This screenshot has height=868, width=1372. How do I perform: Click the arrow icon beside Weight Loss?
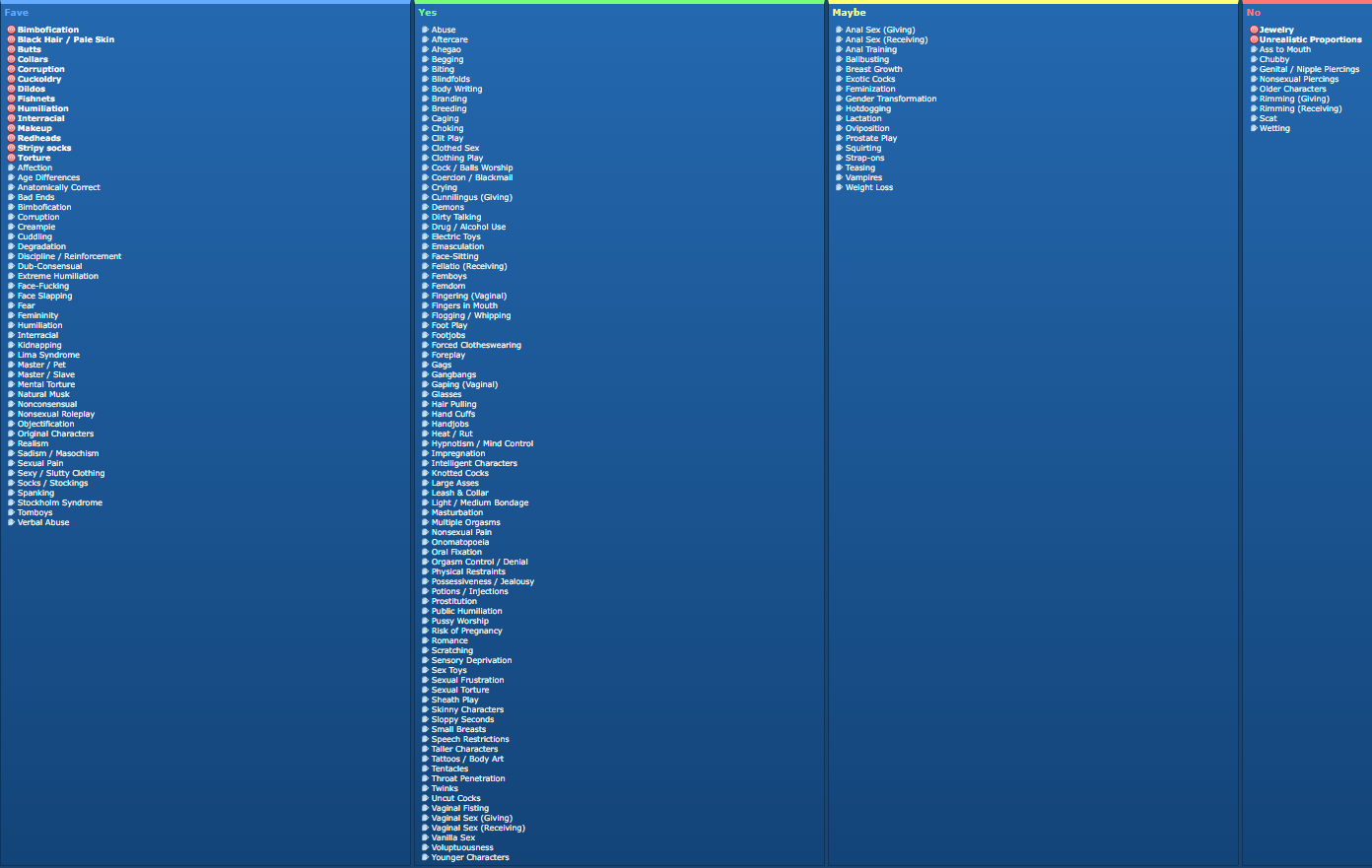(840, 187)
